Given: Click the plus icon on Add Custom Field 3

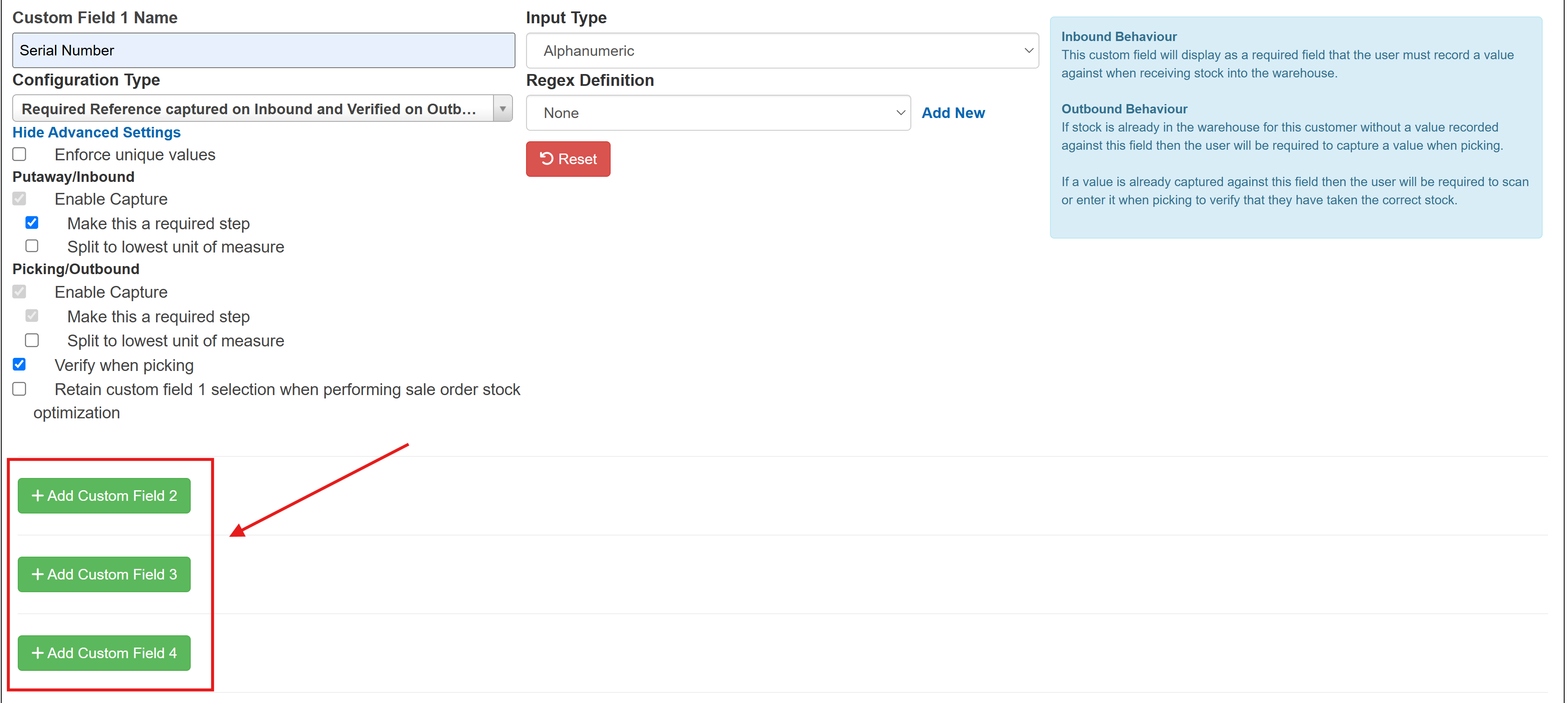Looking at the screenshot, I should [38, 574].
